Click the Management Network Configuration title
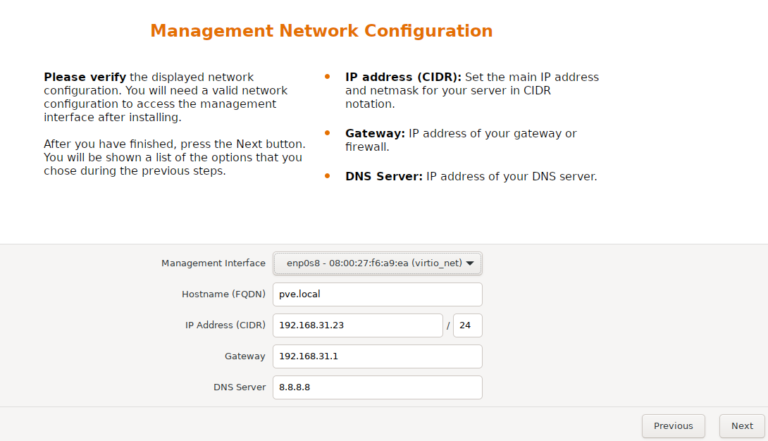 (x=321, y=31)
